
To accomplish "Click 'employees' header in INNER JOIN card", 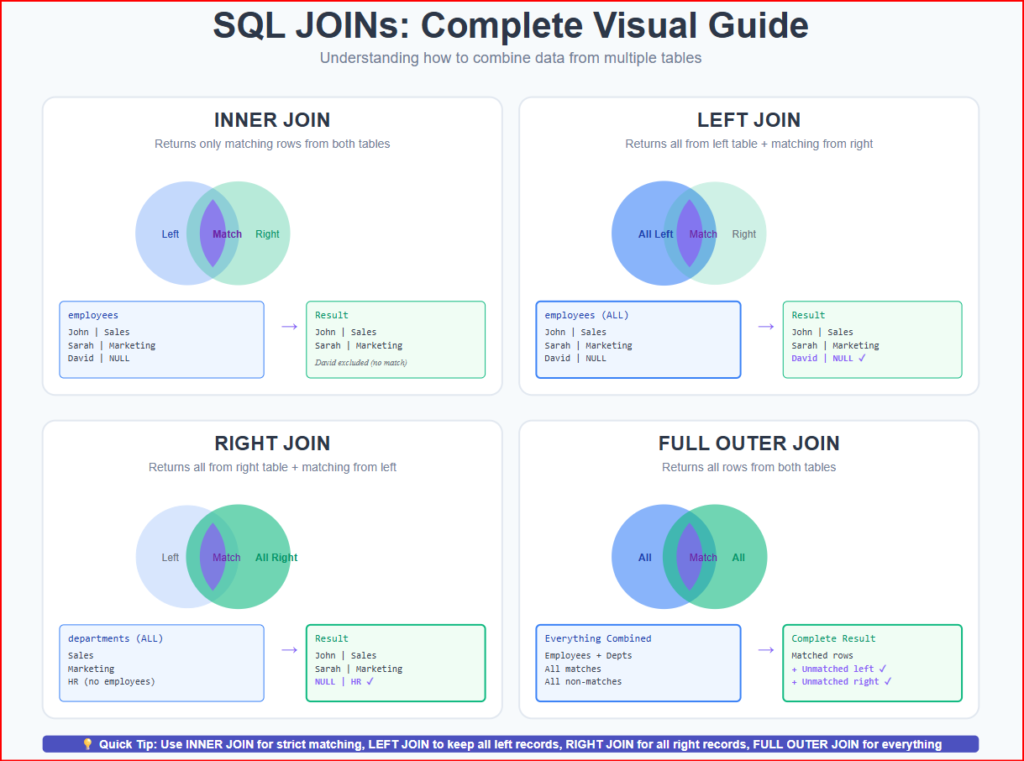I will pyautogui.click(x=93, y=315).
